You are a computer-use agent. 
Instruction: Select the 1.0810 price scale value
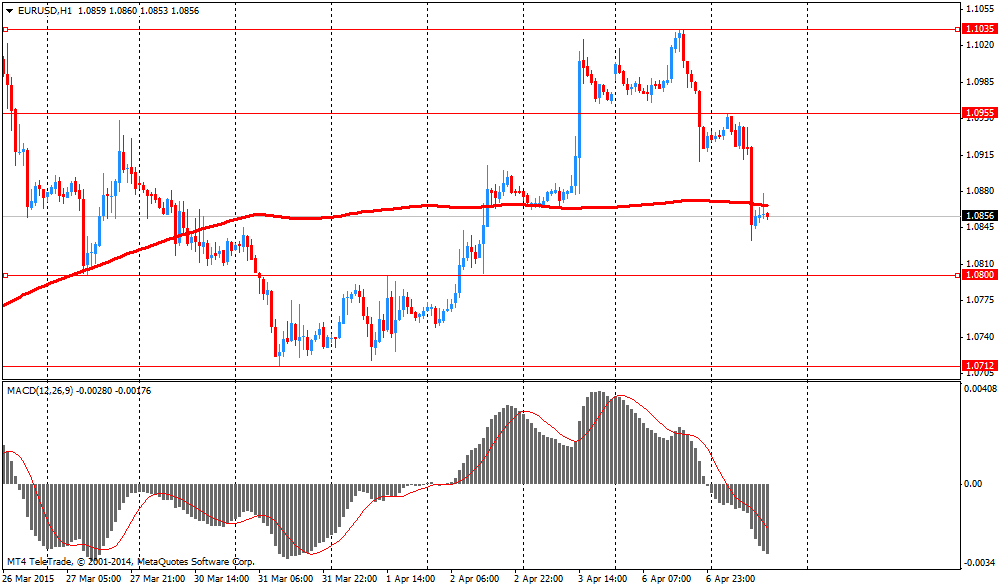(980, 263)
